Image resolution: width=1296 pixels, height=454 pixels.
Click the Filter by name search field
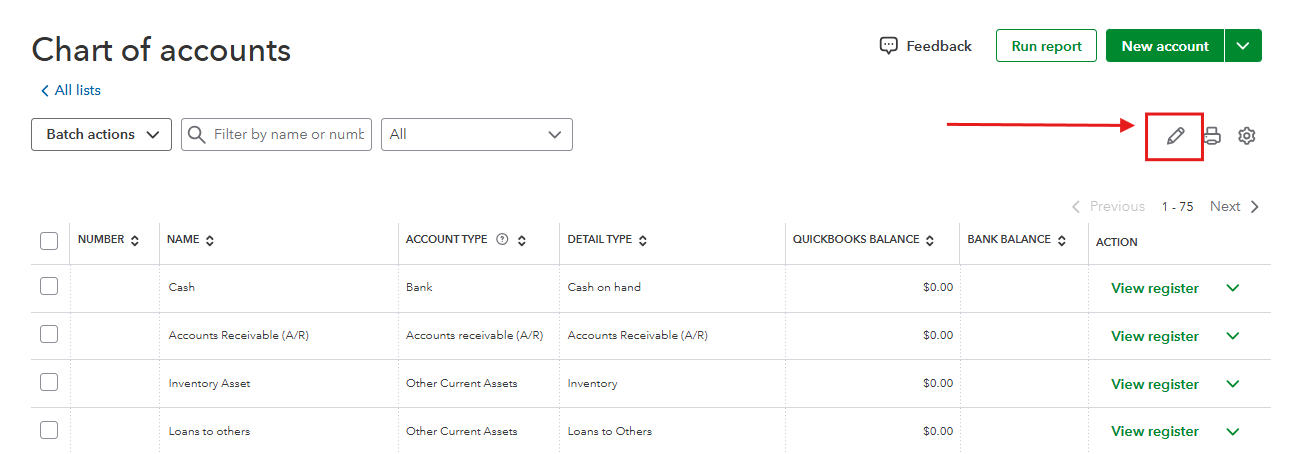click(288, 135)
